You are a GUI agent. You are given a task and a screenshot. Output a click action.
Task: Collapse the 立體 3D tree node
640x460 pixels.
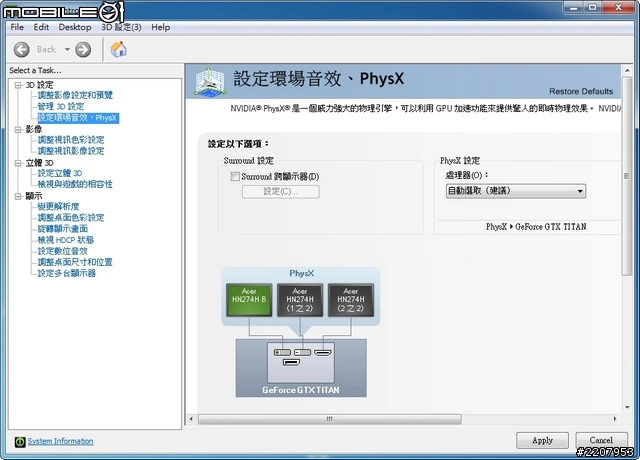18,163
